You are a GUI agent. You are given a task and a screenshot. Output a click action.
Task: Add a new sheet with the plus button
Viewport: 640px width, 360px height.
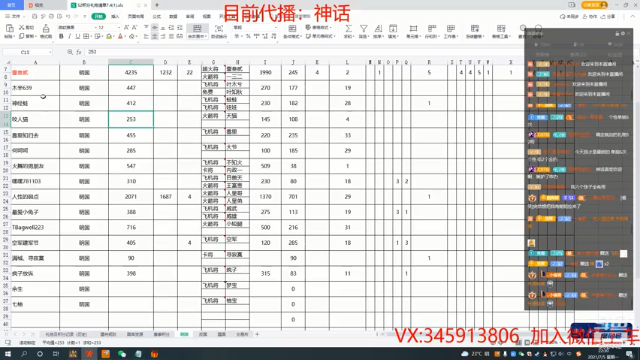pyautogui.click(x=257, y=334)
